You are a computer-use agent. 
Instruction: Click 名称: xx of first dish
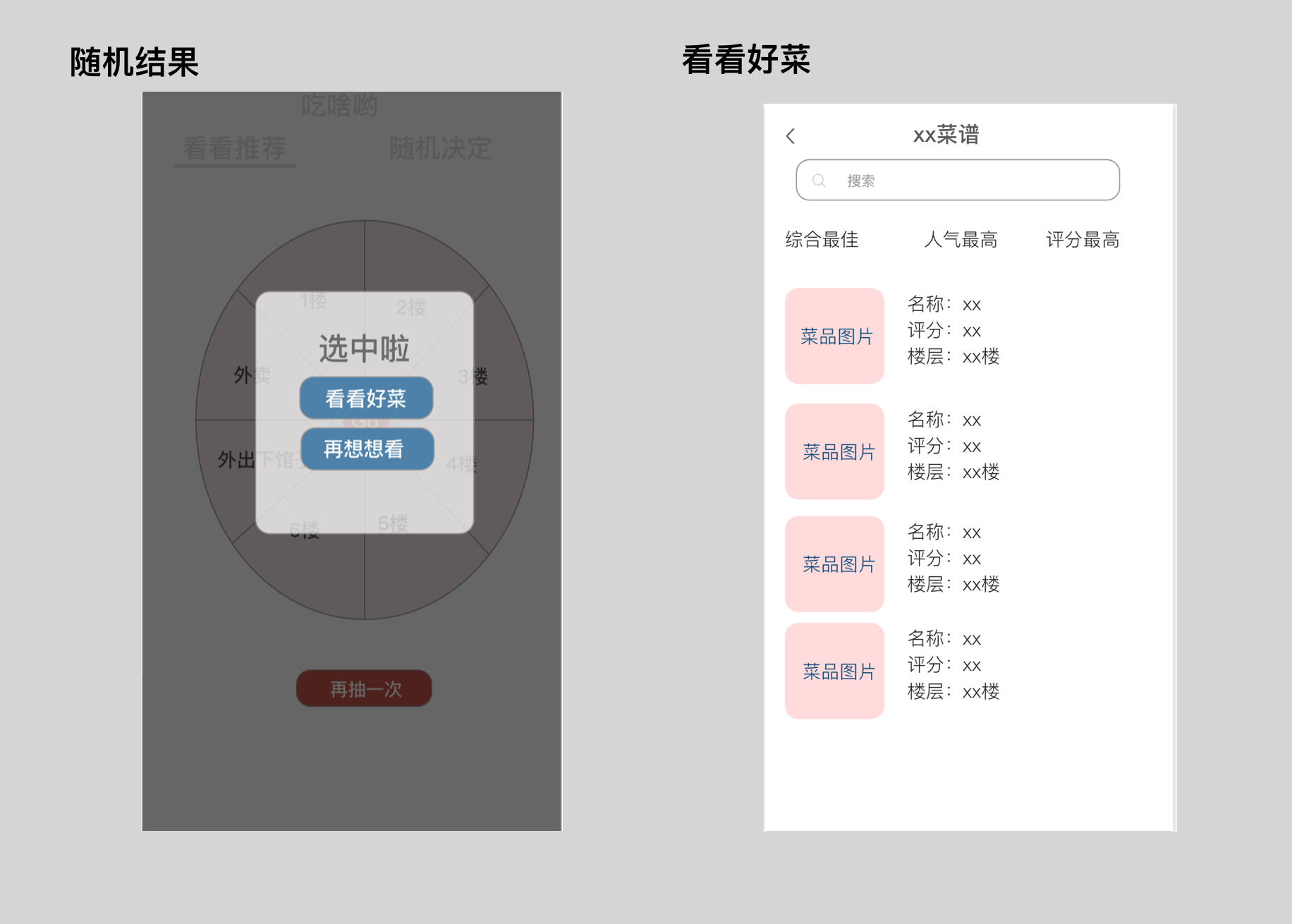coord(944,304)
